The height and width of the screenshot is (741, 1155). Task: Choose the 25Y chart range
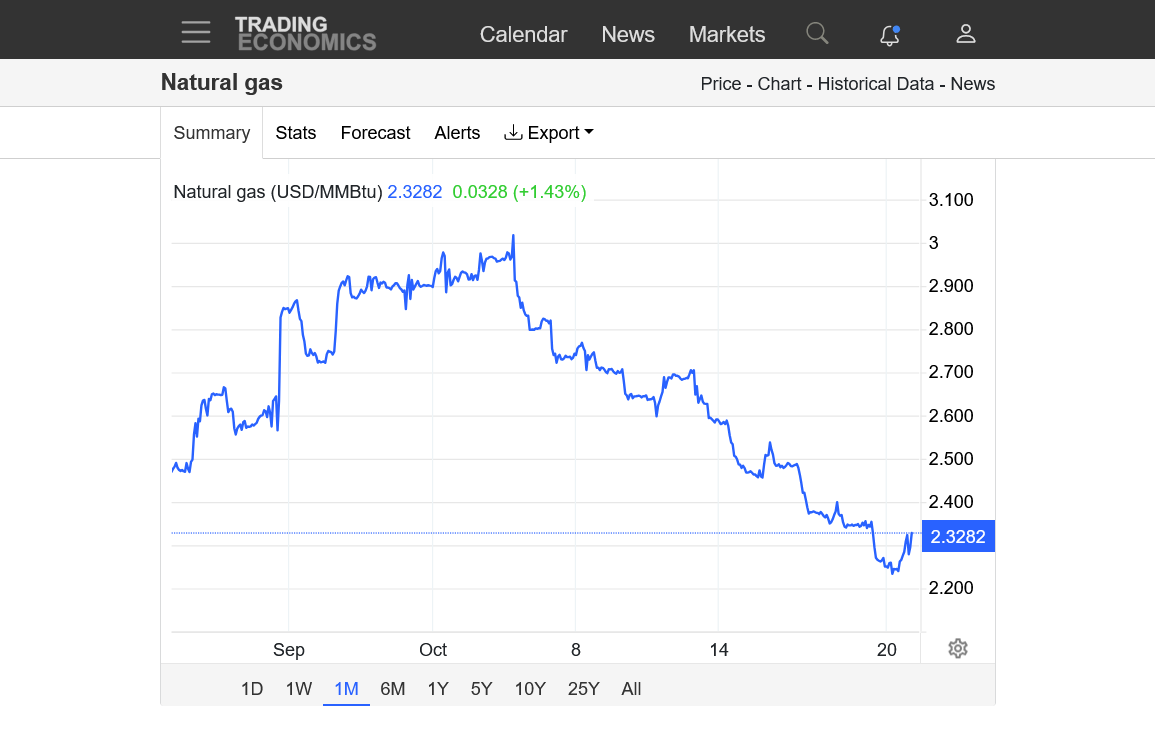click(583, 689)
